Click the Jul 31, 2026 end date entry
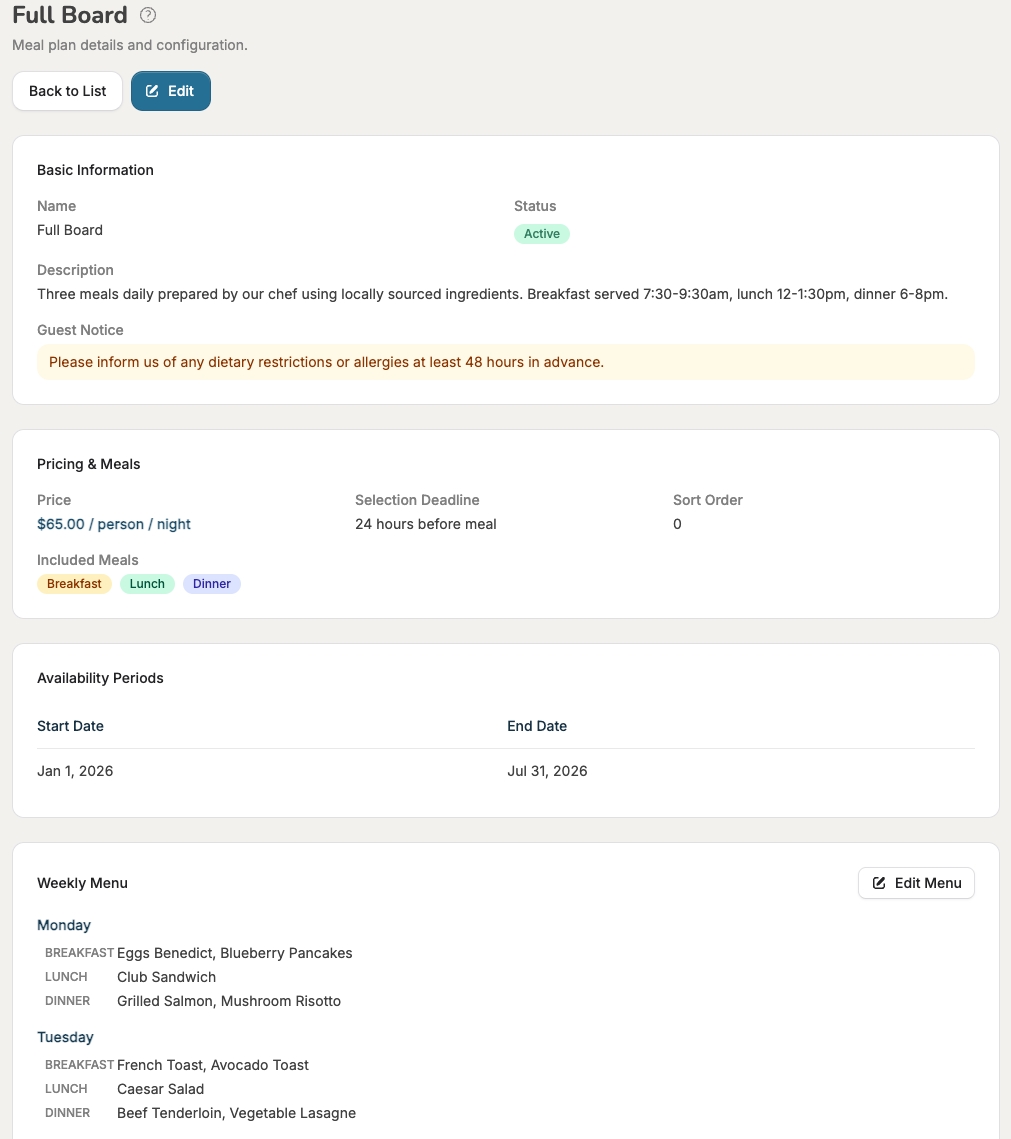Image resolution: width=1011 pixels, height=1139 pixels. (547, 771)
